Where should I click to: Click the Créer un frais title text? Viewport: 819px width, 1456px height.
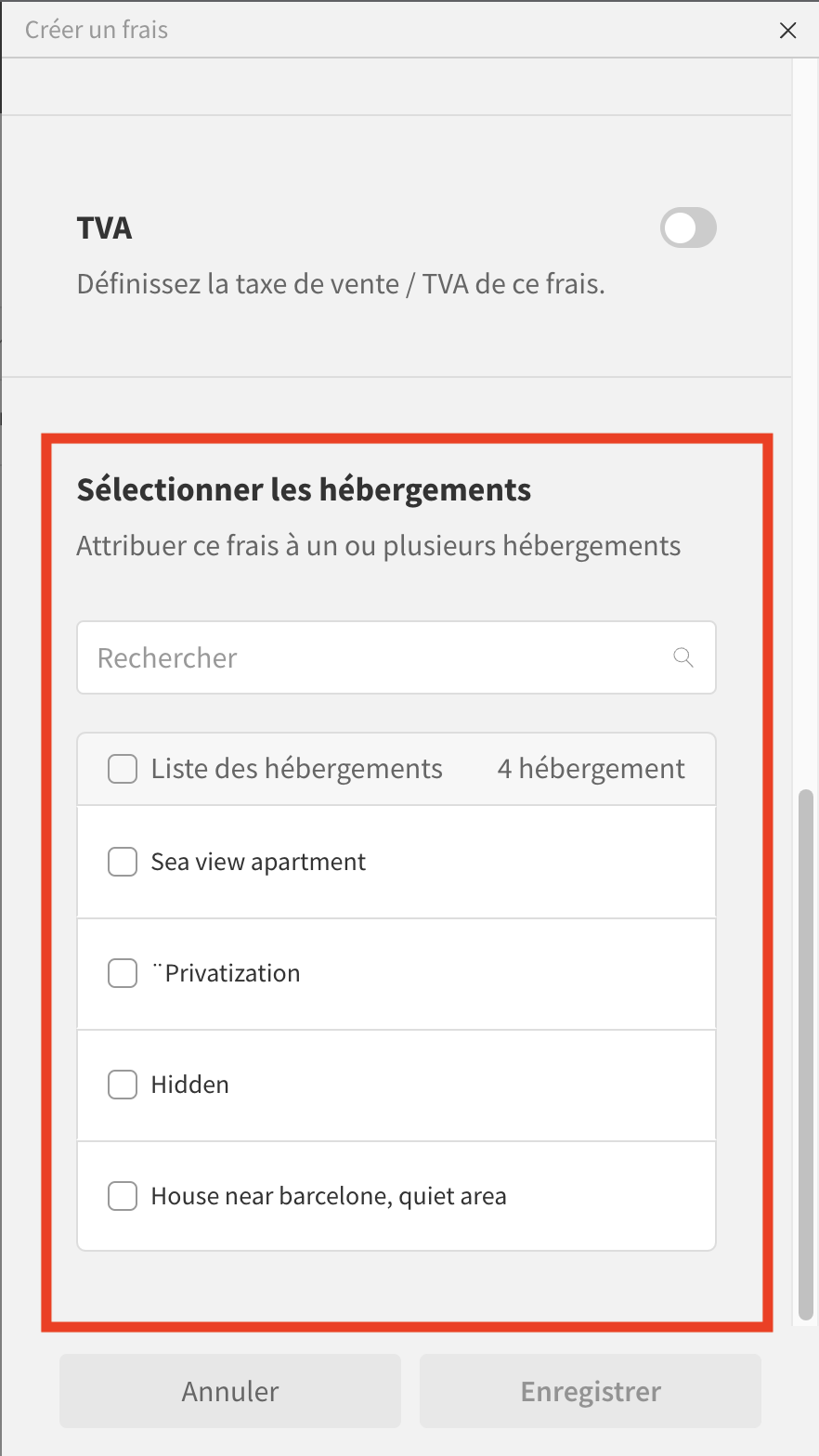[97, 30]
